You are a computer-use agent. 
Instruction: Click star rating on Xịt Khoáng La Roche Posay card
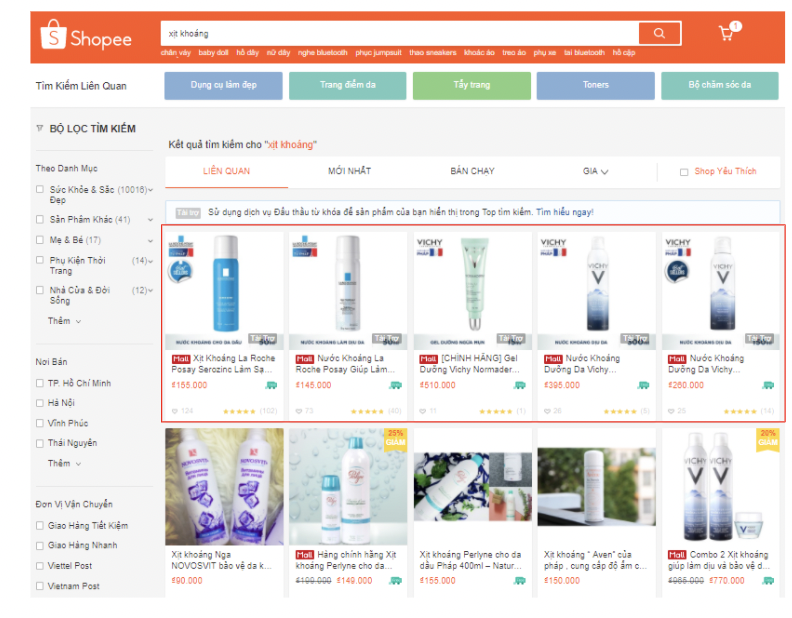pyautogui.click(x=239, y=411)
